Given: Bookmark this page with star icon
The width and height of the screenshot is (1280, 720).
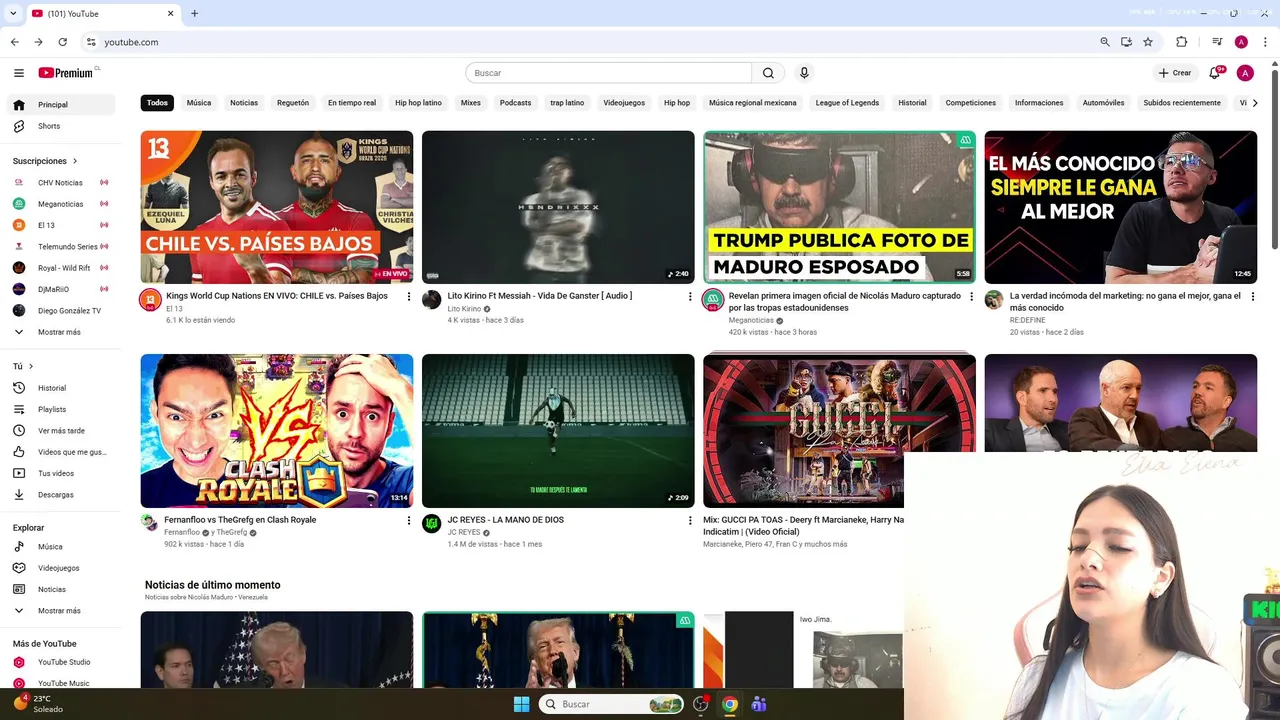Looking at the screenshot, I should coord(1148,42).
